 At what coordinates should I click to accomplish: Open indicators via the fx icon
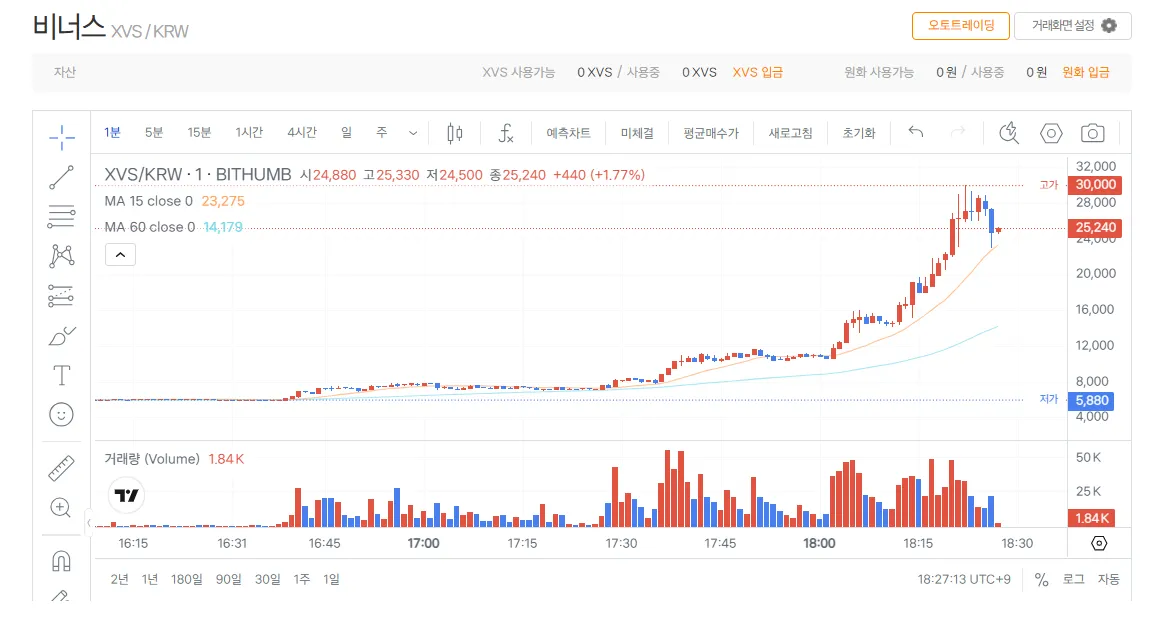pos(506,133)
